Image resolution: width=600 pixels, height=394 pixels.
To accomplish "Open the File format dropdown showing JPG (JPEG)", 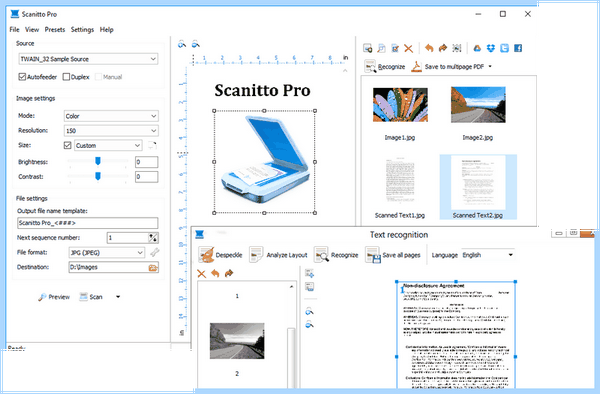I will (107, 252).
